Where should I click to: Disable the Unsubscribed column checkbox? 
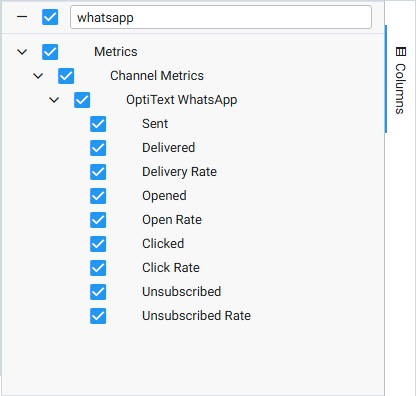coord(98,292)
